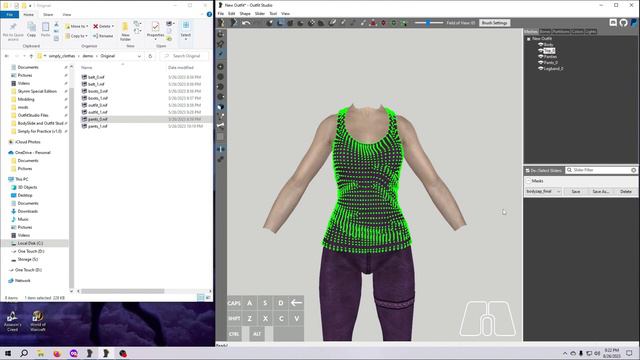The height and width of the screenshot is (360, 640).
Task: Select the outfit_1.nif file
Action: click(98, 112)
